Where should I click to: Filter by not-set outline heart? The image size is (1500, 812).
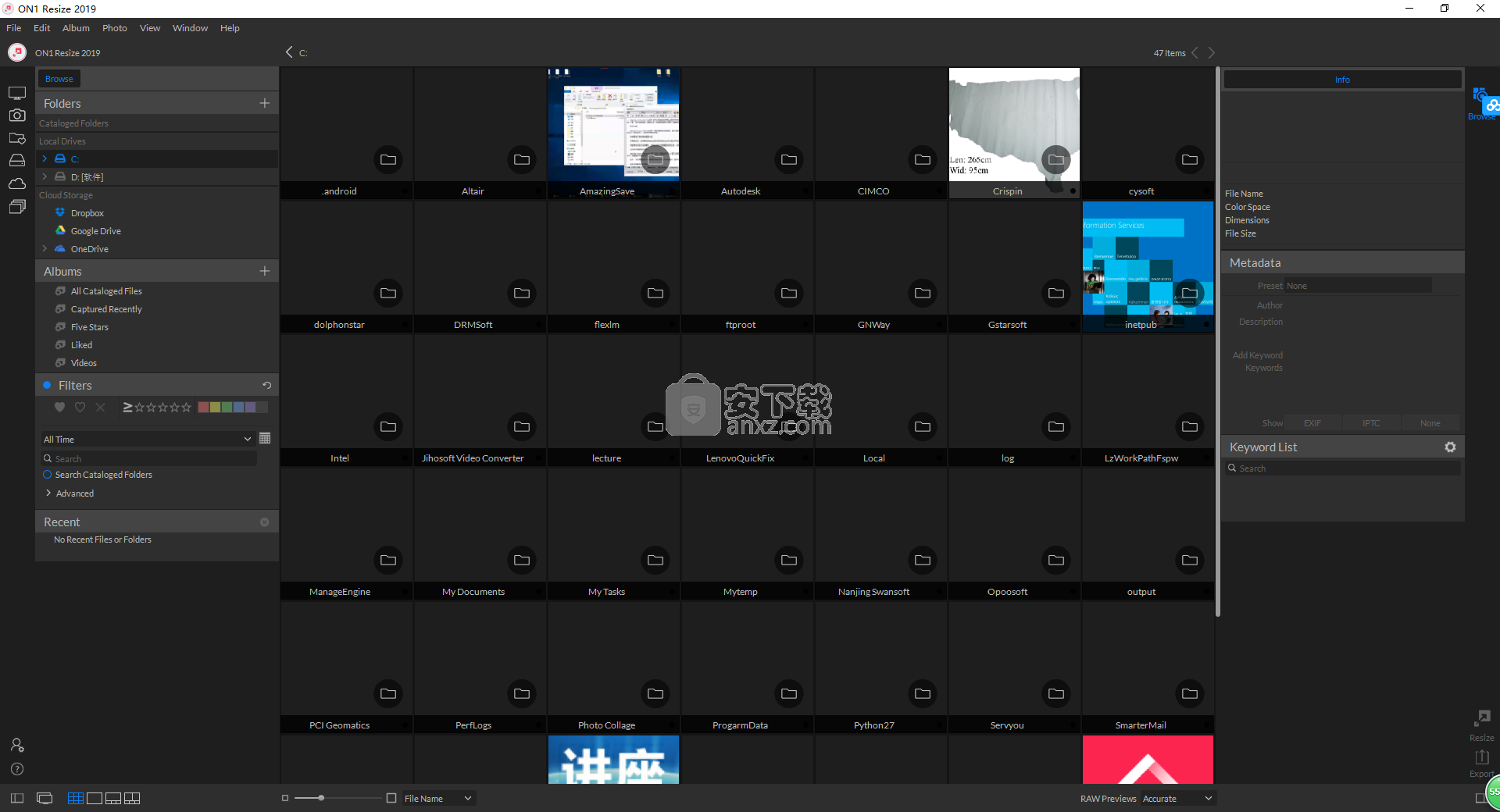80,407
